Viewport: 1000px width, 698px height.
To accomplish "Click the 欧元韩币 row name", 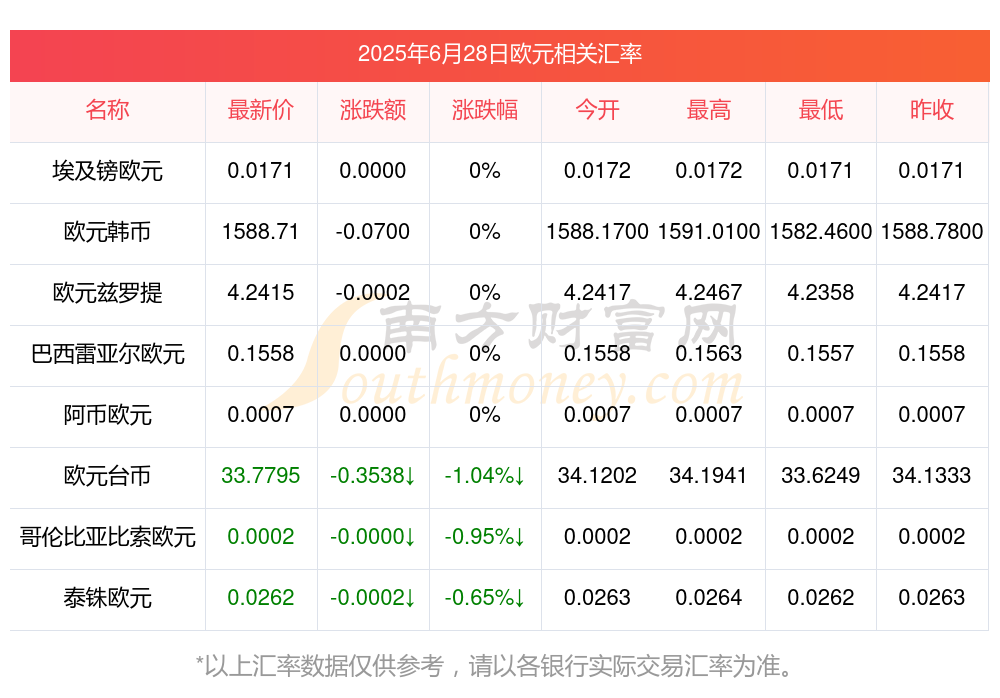I will click(x=107, y=232).
